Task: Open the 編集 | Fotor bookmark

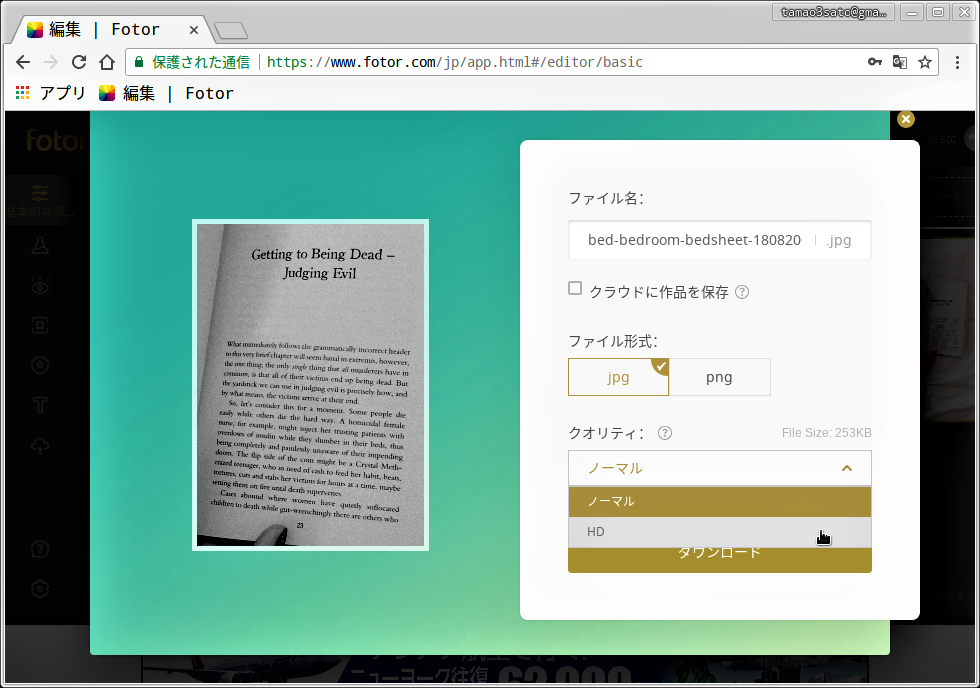Action: (x=166, y=93)
